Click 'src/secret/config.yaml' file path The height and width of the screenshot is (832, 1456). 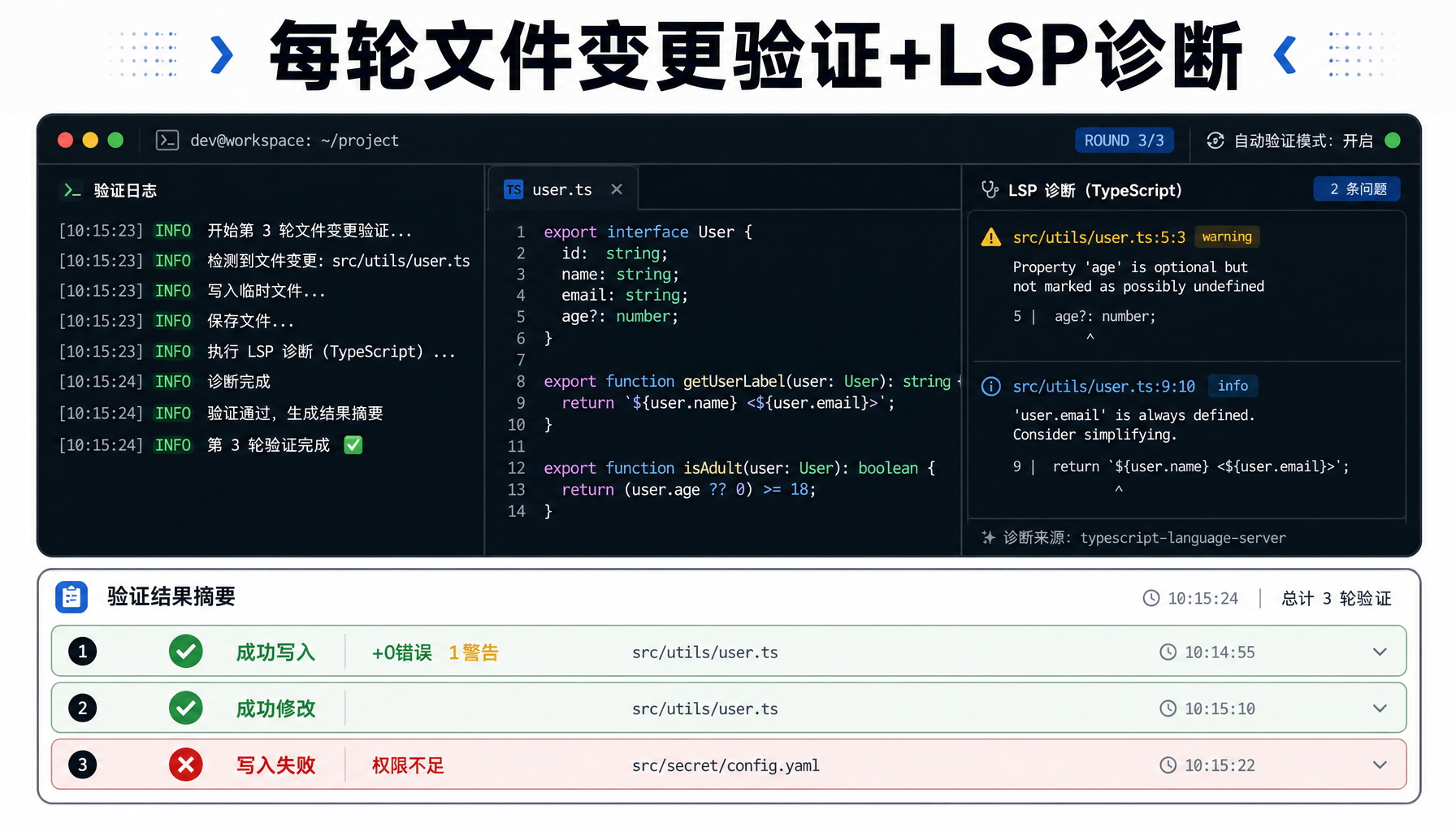726,765
